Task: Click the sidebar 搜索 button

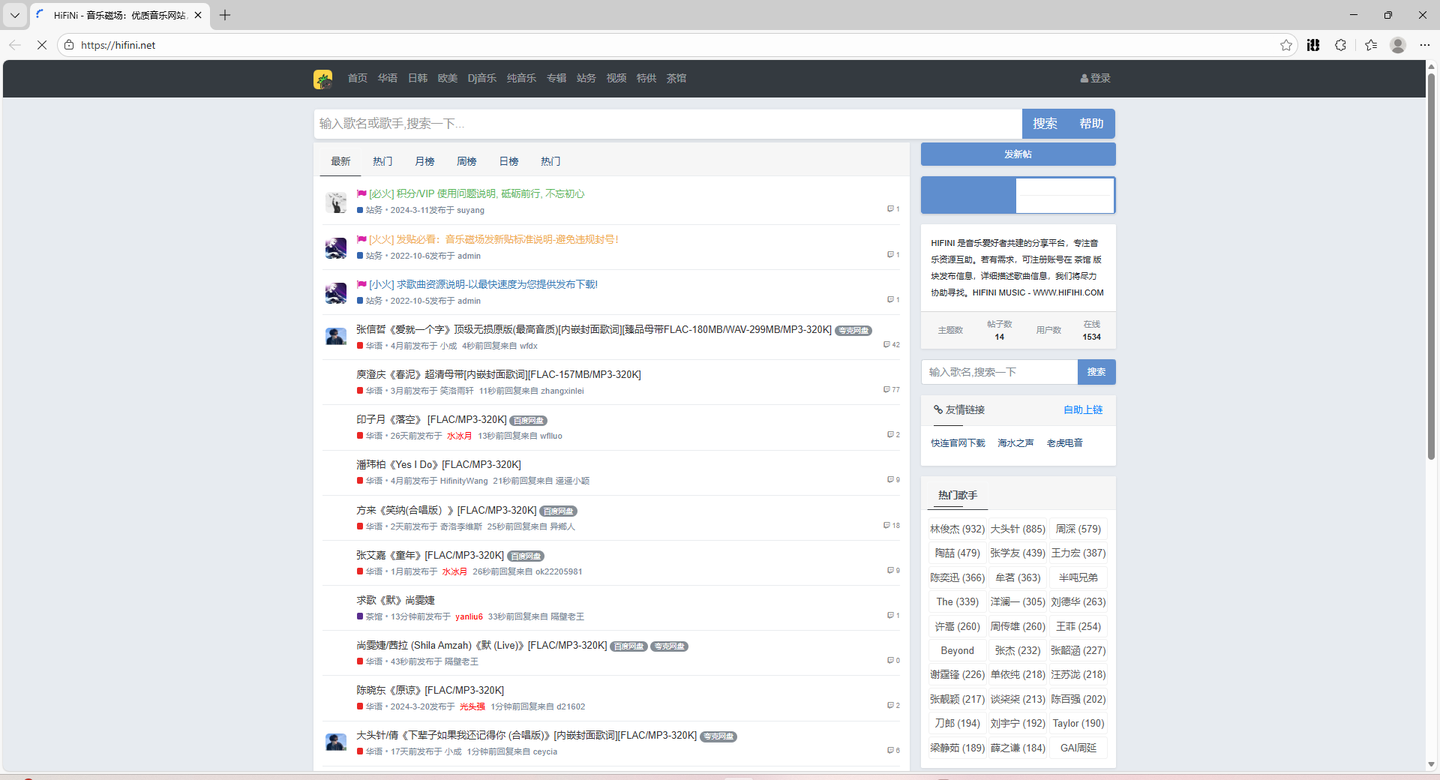Action: 1097,372
